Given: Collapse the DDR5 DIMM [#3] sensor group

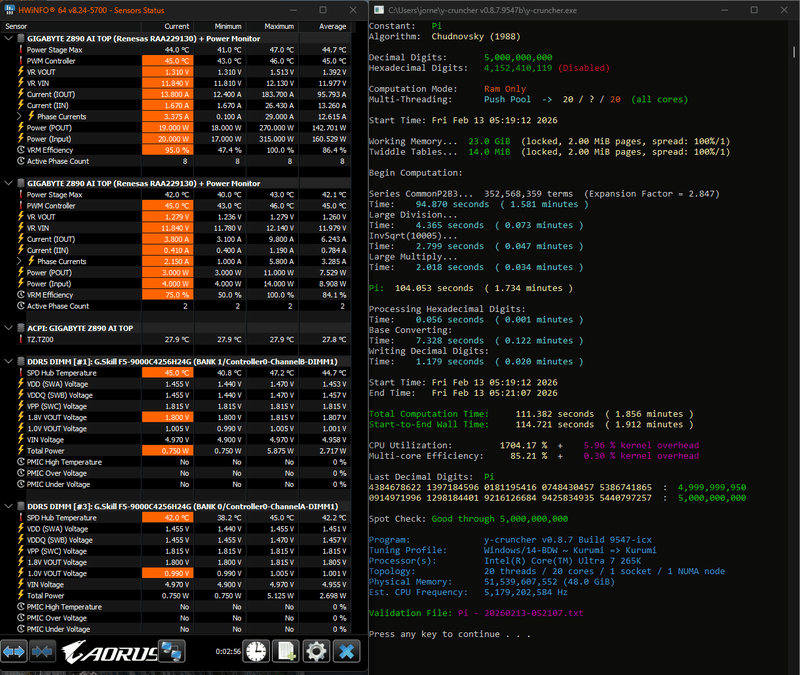Looking at the screenshot, I should 8,507.
